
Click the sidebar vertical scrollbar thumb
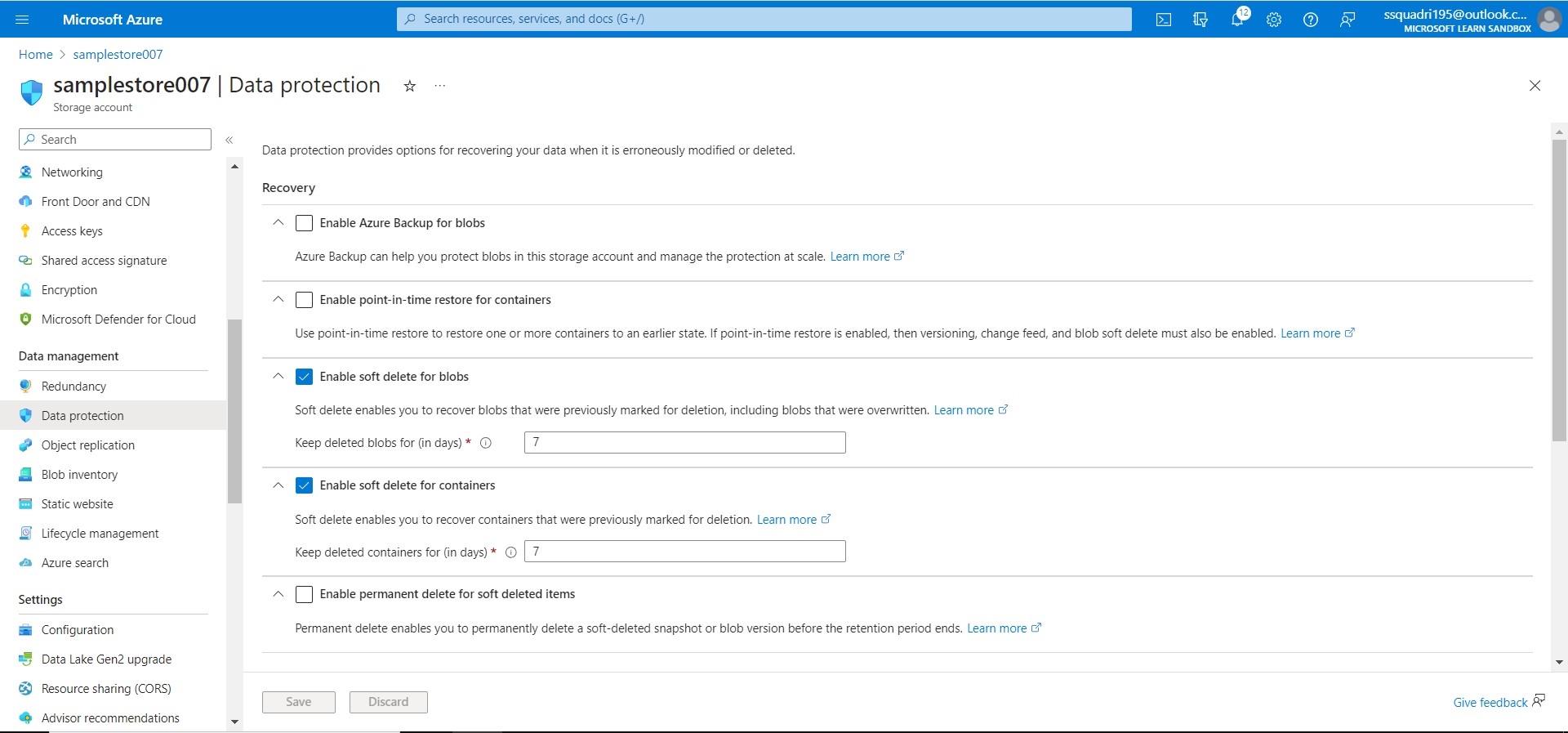click(235, 411)
